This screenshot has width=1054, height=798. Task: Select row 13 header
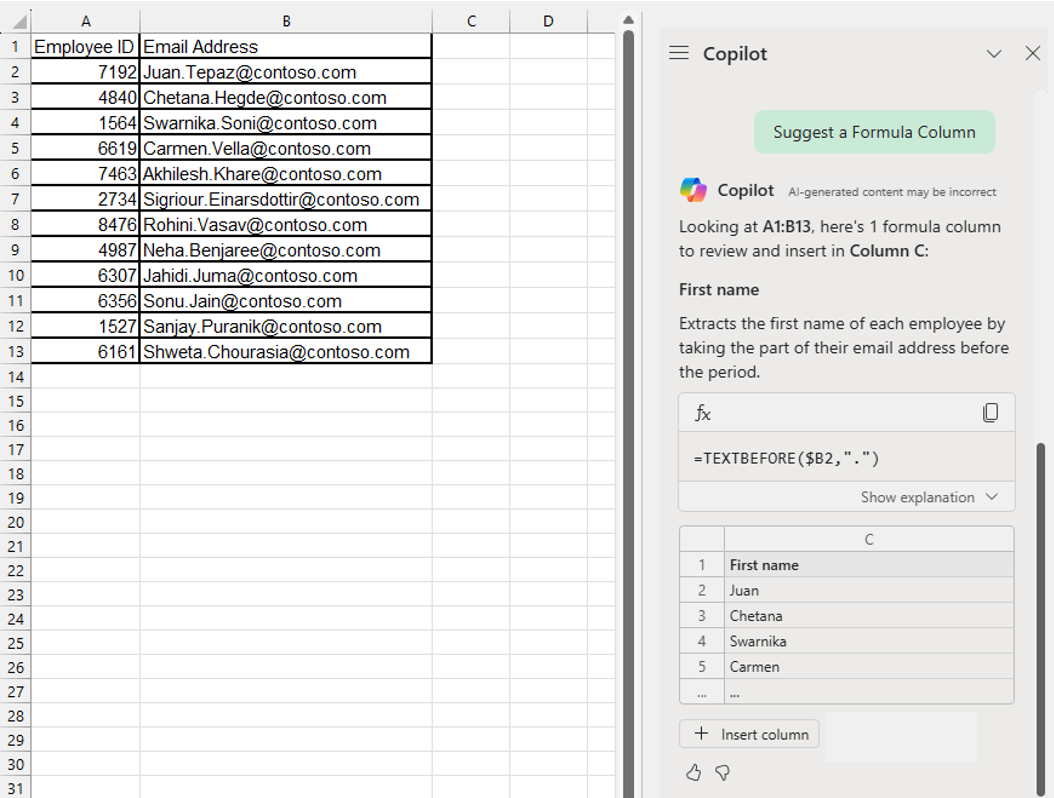(x=15, y=352)
